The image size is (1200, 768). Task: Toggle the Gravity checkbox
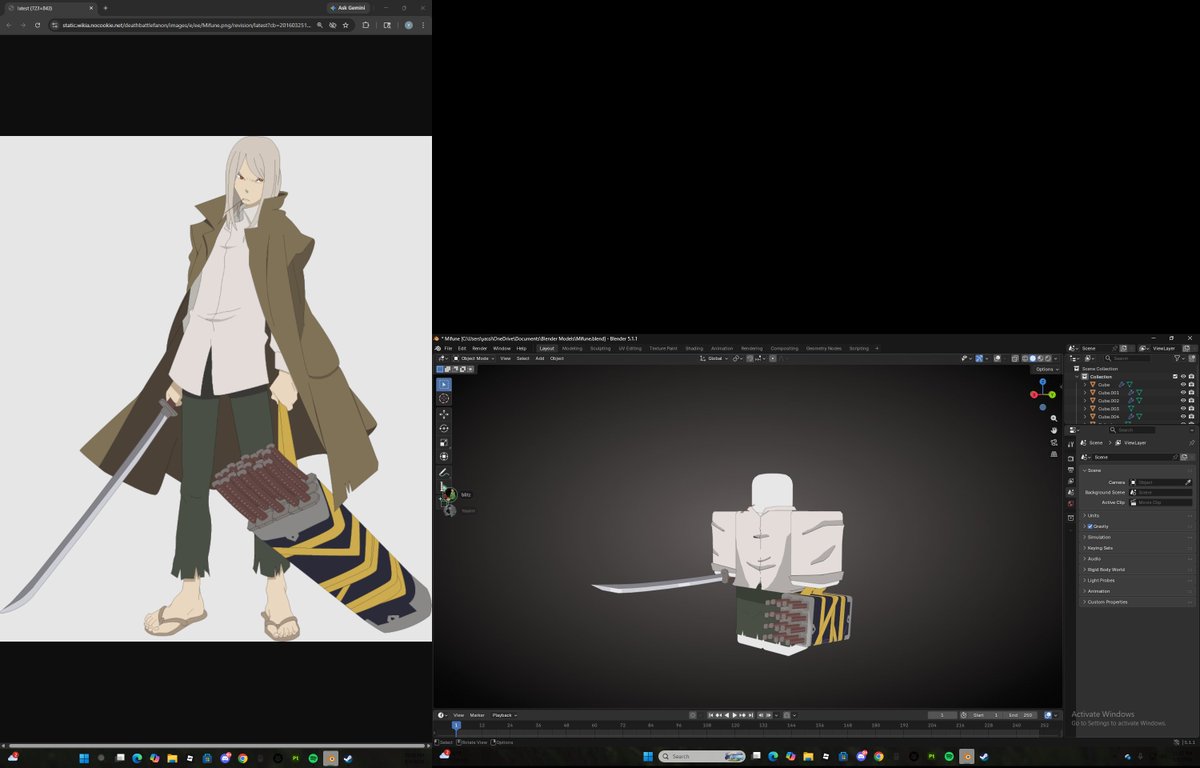(x=1090, y=526)
